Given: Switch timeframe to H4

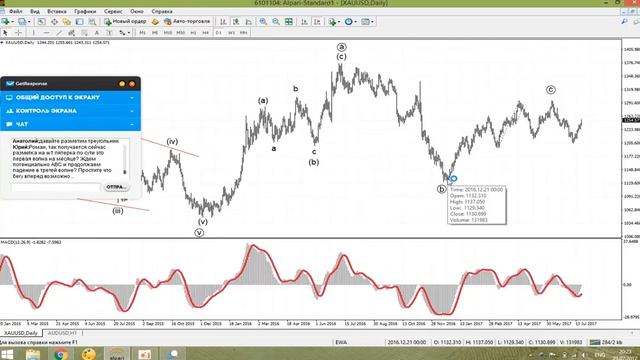Looking at the screenshot, I should point(206,33).
